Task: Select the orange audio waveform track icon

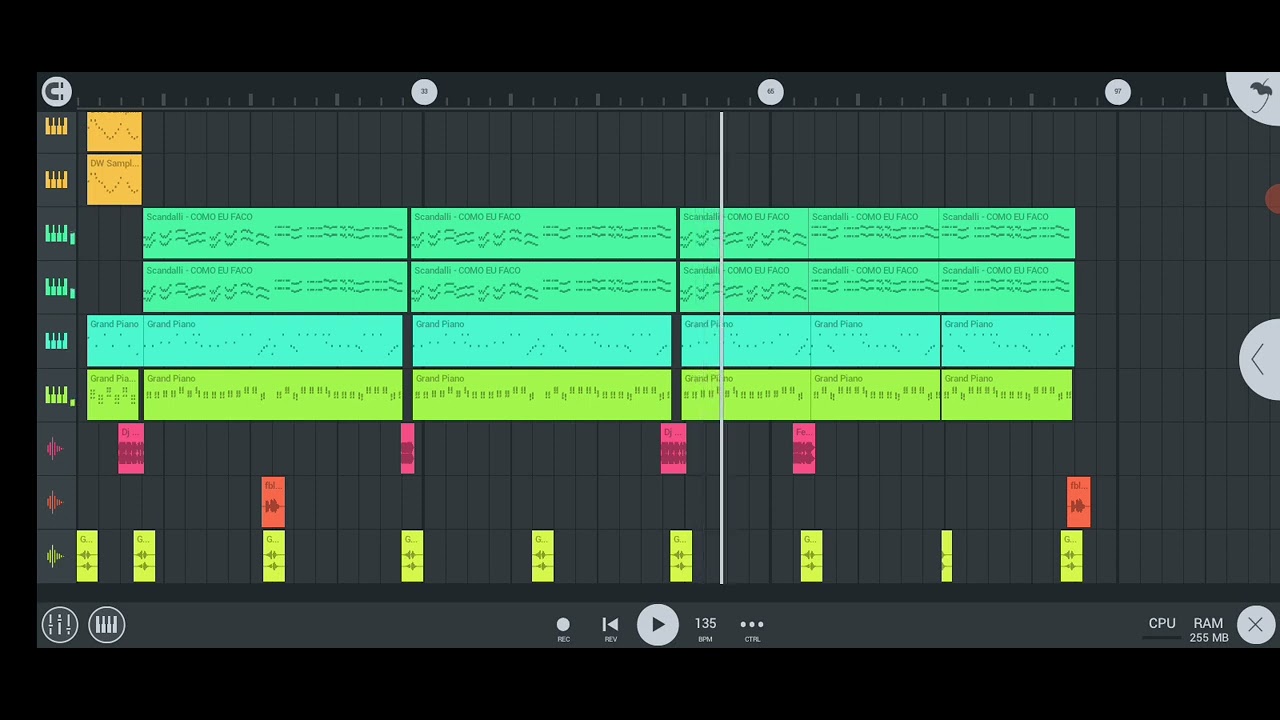Action: [55, 503]
